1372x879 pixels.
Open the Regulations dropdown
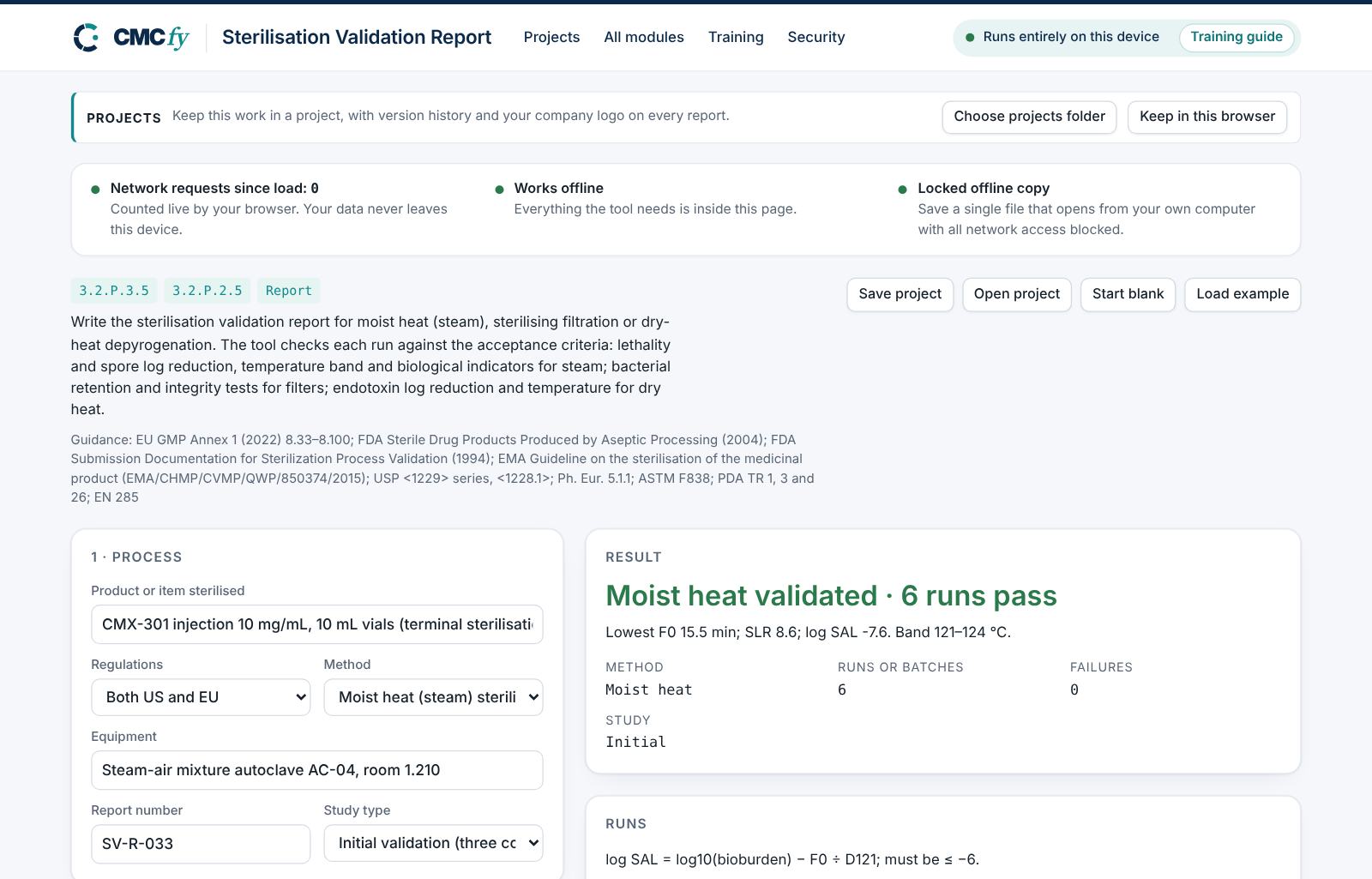(201, 697)
